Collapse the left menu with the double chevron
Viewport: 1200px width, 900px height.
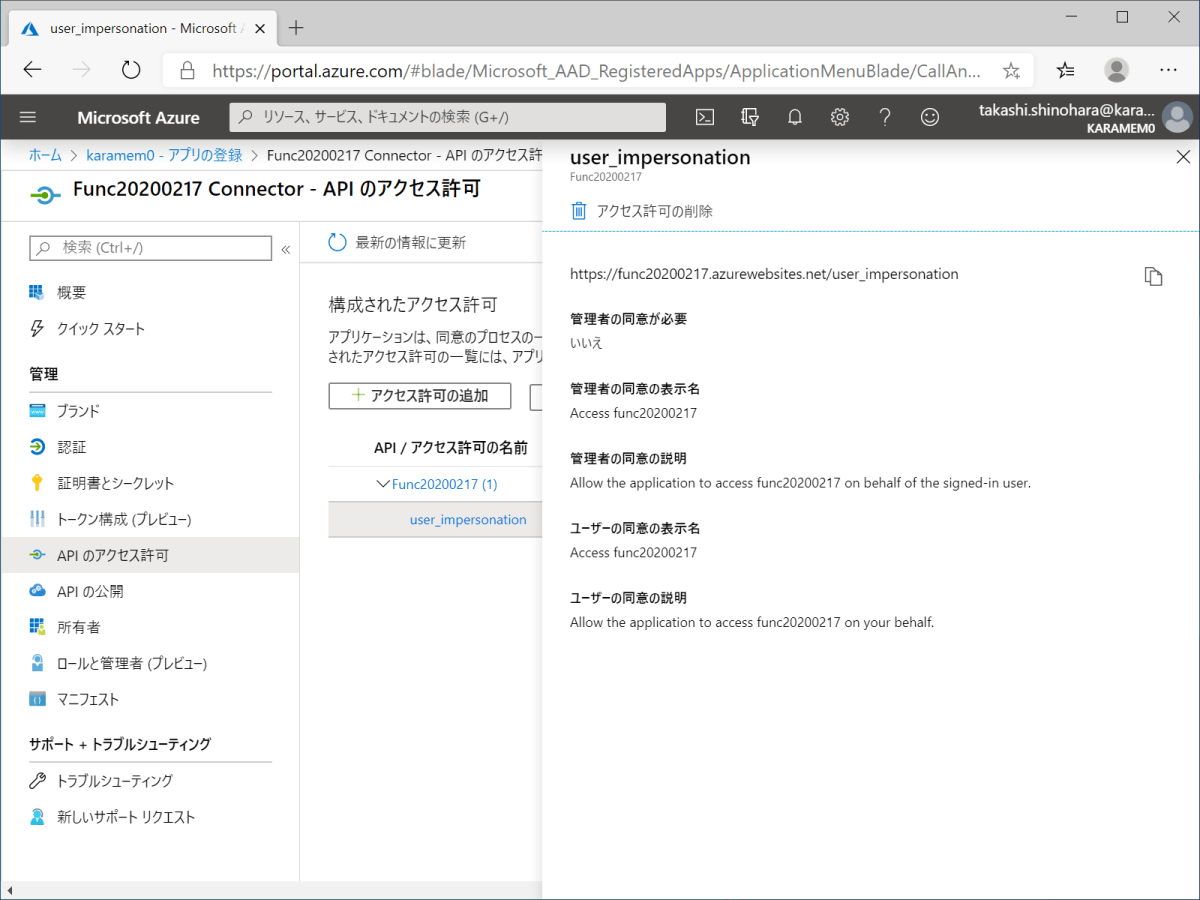(x=285, y=249)
